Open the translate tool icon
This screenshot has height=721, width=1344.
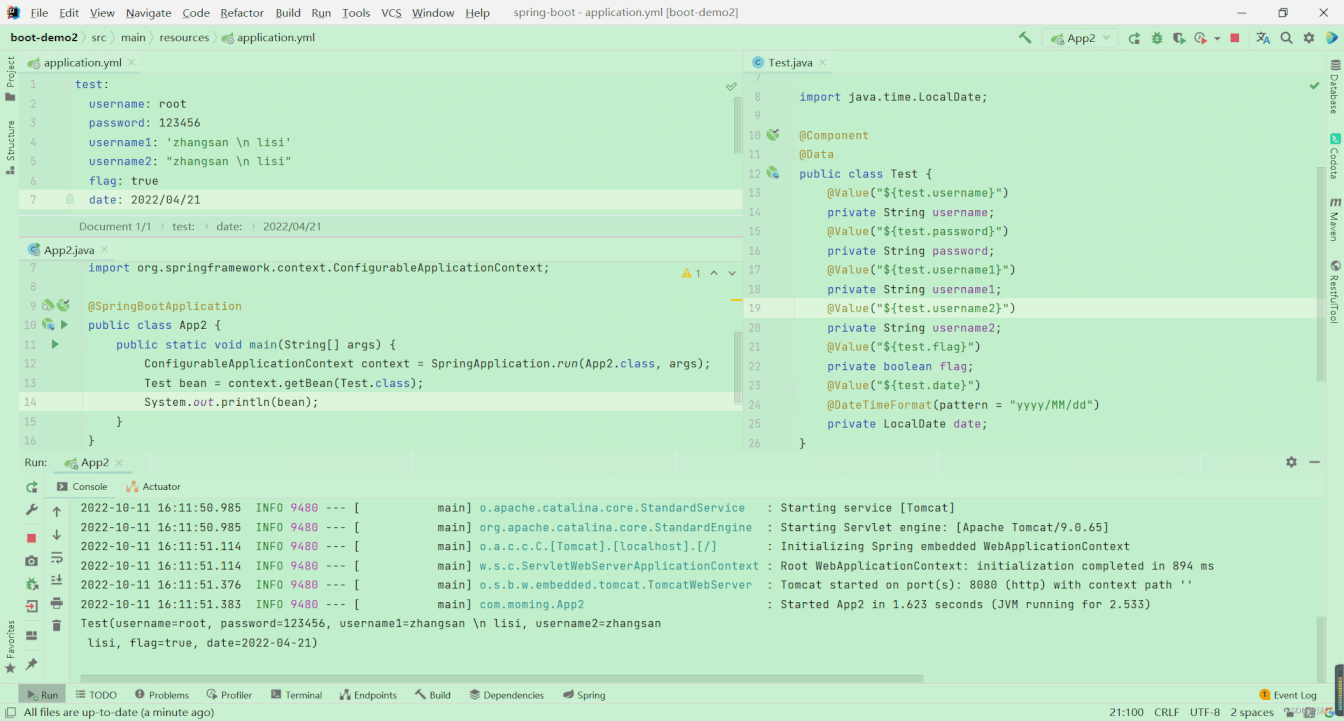pos(1263,38)
